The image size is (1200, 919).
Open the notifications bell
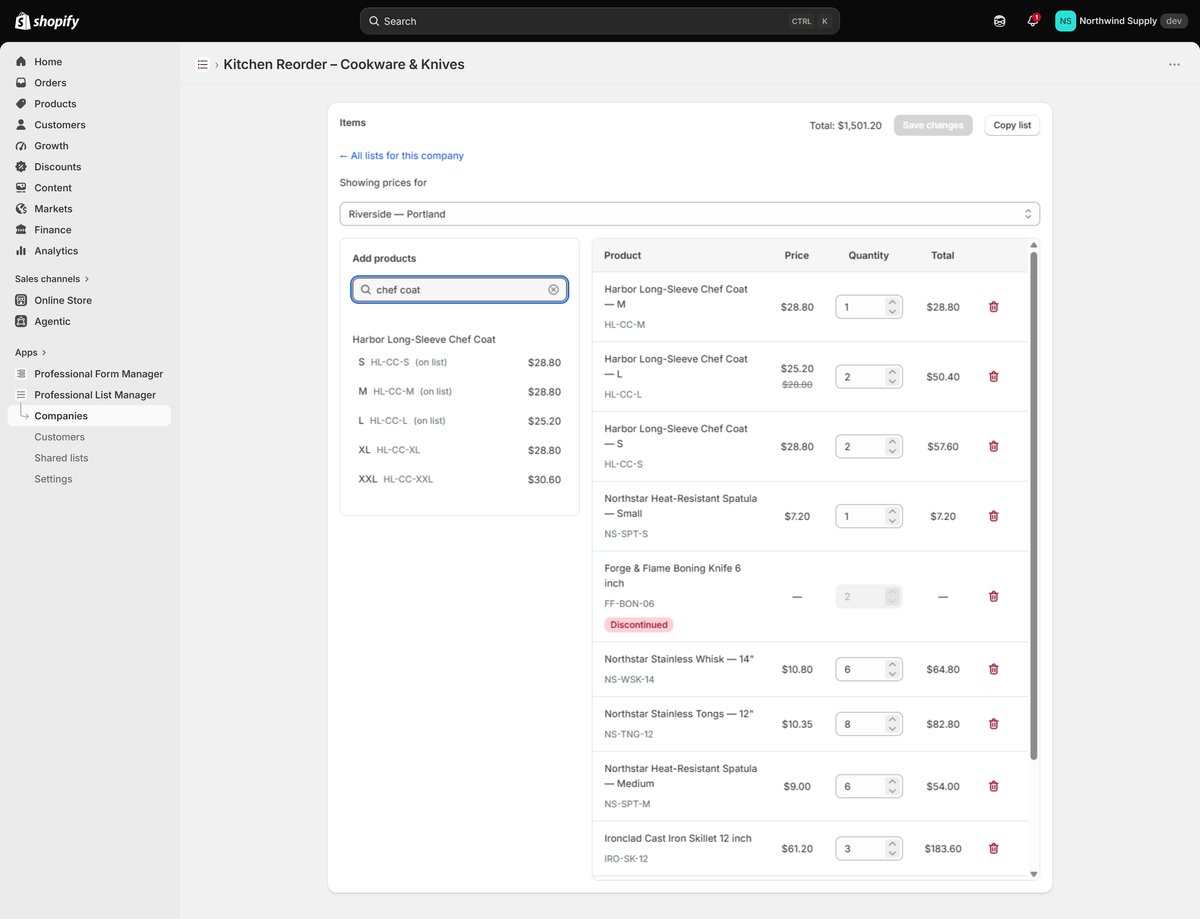click(x=1033, y=21)
